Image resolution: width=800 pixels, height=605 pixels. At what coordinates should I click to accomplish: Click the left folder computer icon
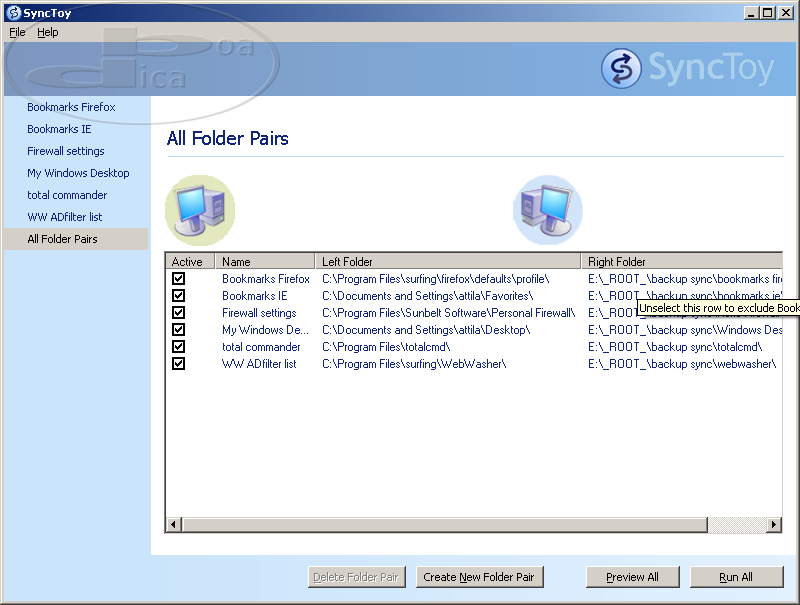[199, 210]
